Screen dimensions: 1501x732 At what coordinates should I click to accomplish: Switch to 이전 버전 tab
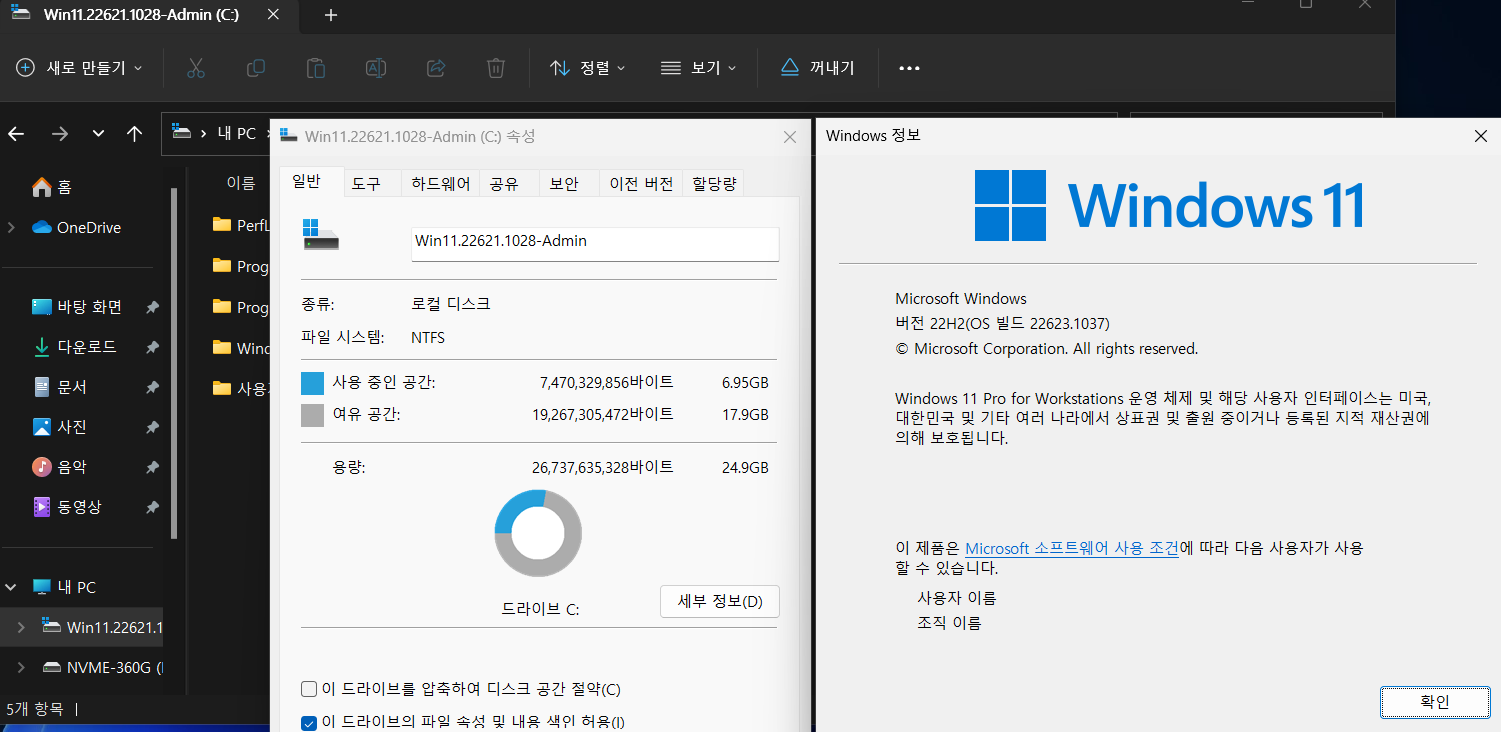tap(641, 184)
